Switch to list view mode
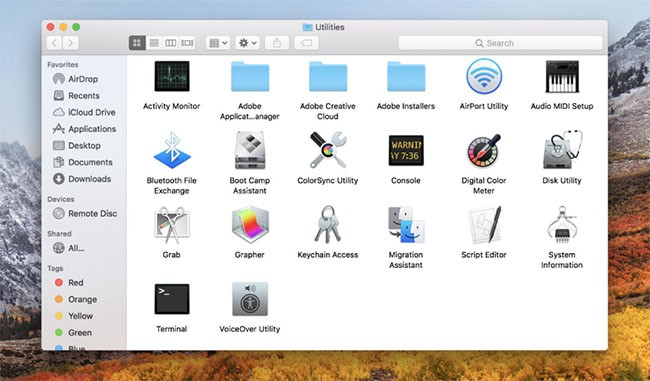This screenshot has width=650, height=381. [154, 43]
